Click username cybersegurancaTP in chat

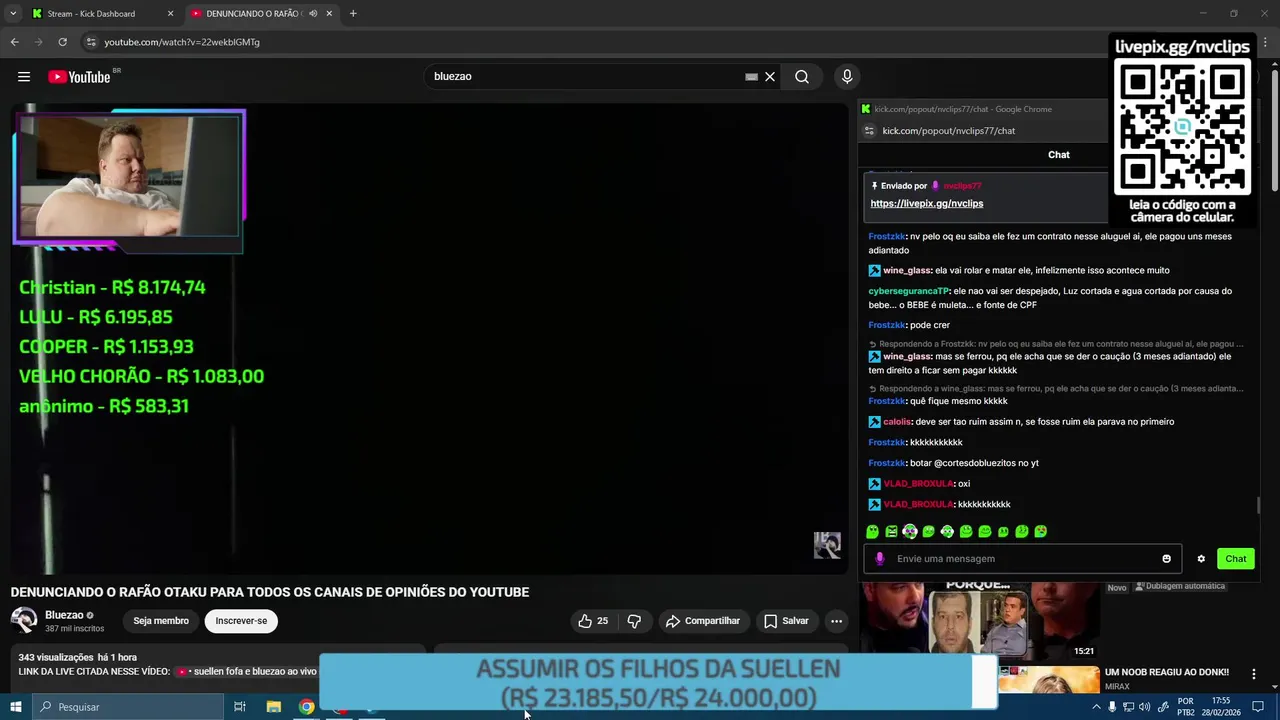click(909, 291)
